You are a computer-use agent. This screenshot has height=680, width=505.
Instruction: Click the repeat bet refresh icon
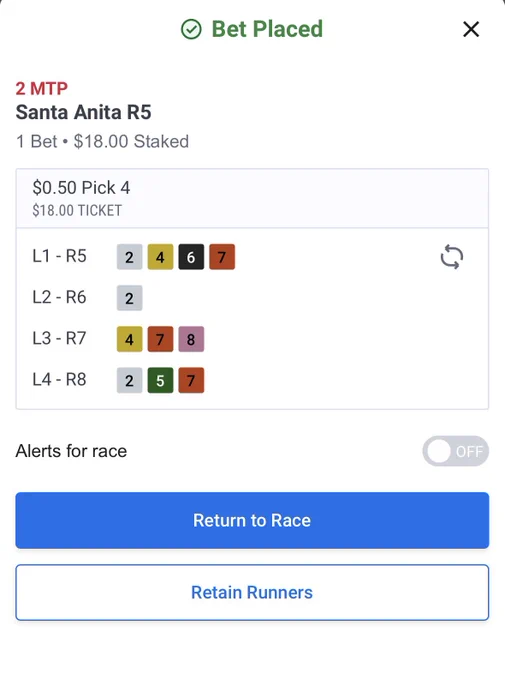point(452,257)
